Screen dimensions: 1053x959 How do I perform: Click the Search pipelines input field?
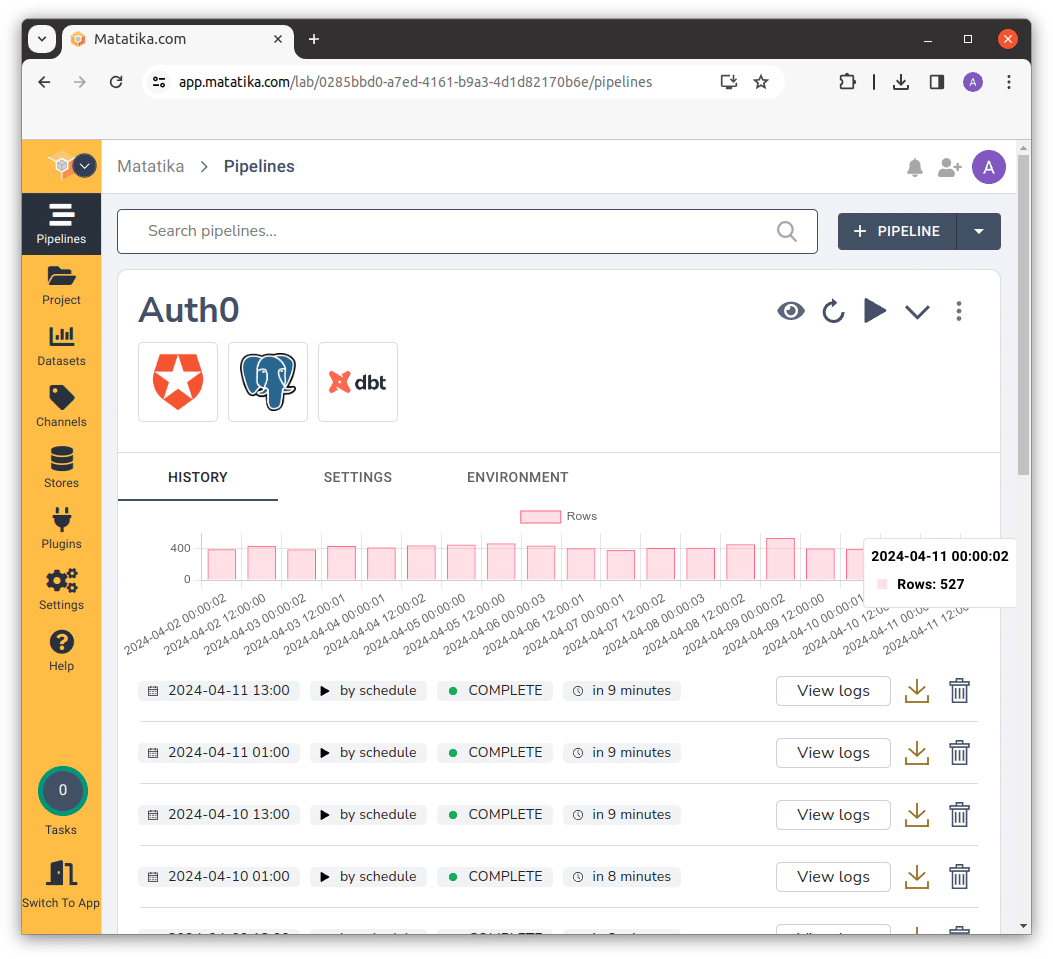(x=455, y=231)
